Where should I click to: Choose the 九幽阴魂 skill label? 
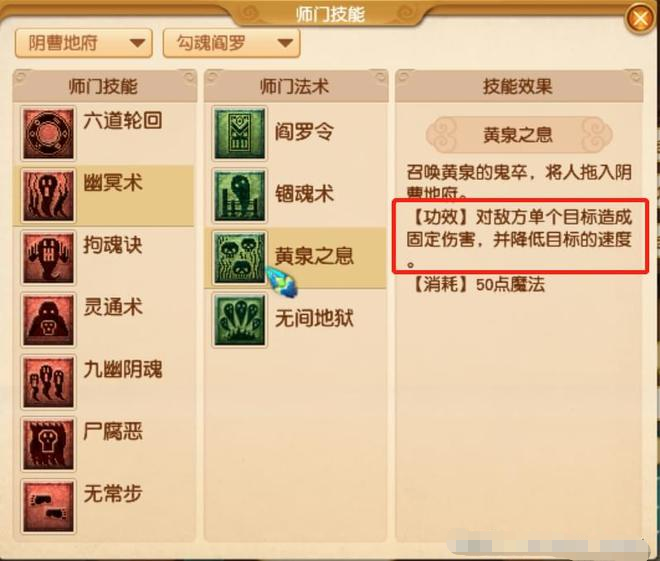tap(122, 369)
